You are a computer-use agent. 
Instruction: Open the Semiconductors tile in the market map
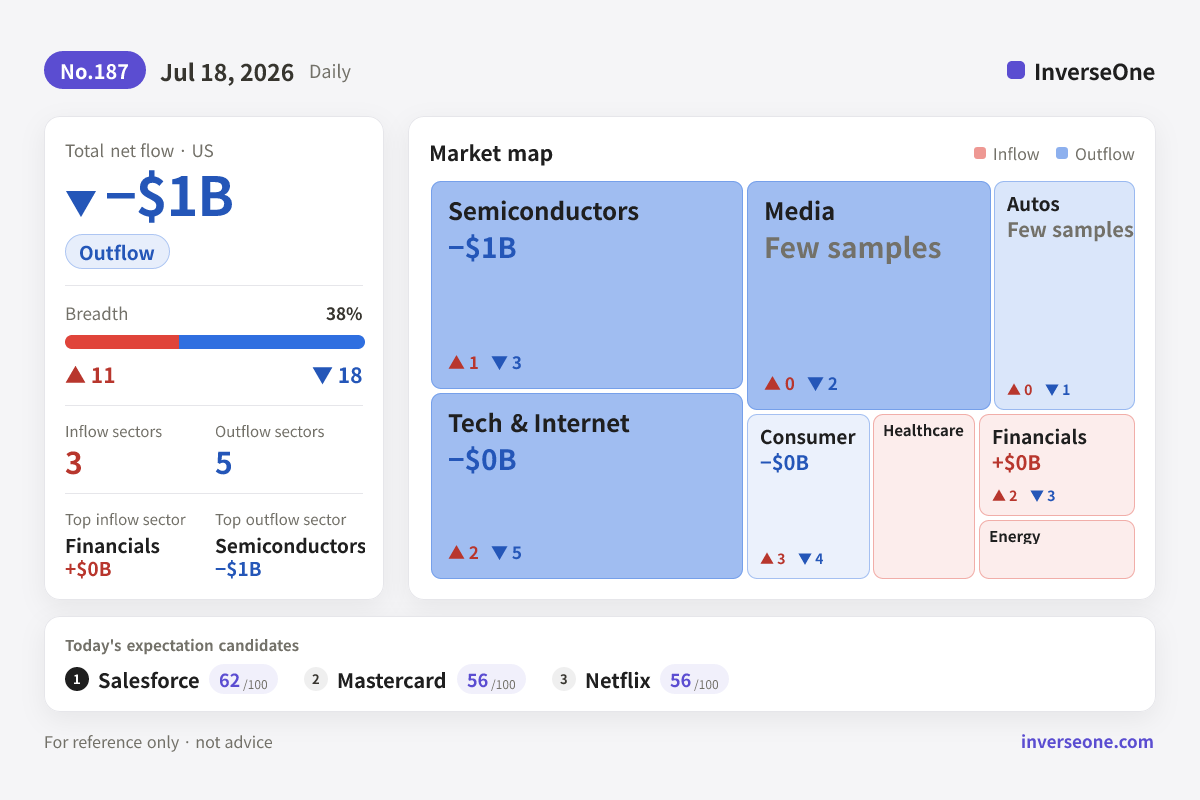(x=587, y=285)
